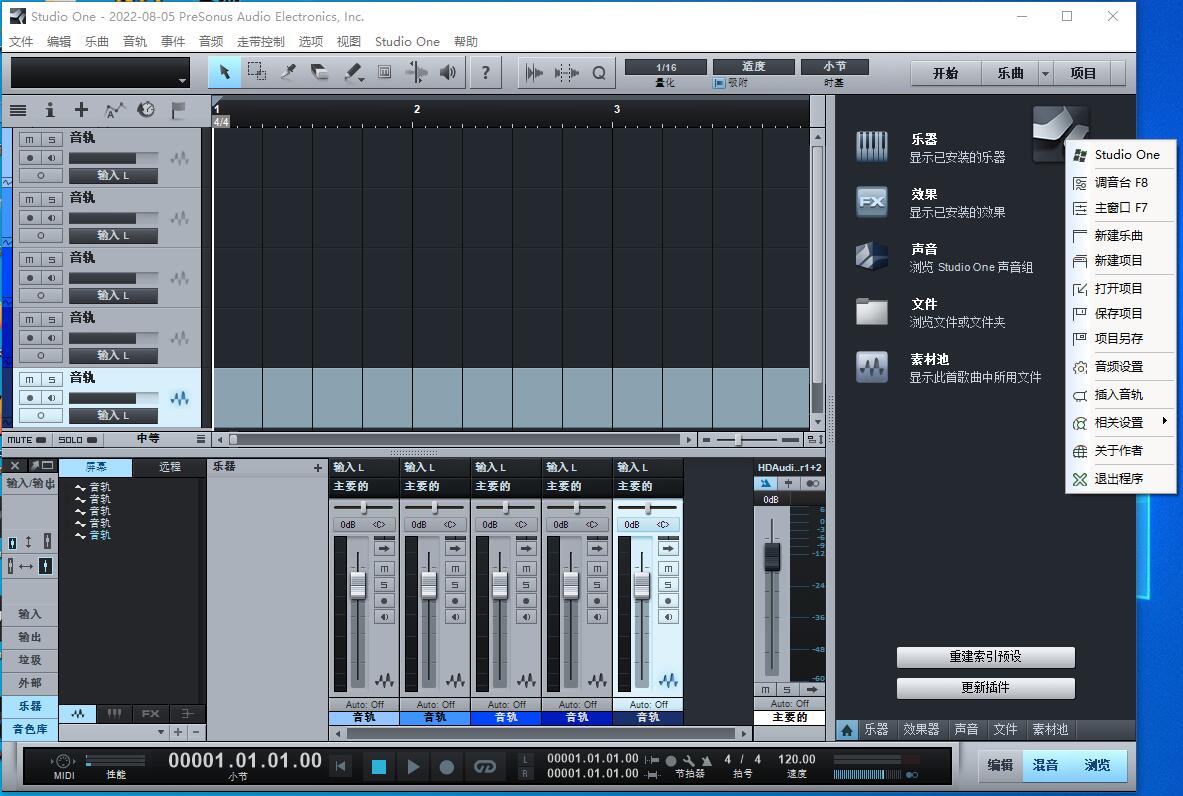This screenshot has height=796, width=1183.
Task: Open the 素材池 waveform icon
Action: tap(871, 367)
